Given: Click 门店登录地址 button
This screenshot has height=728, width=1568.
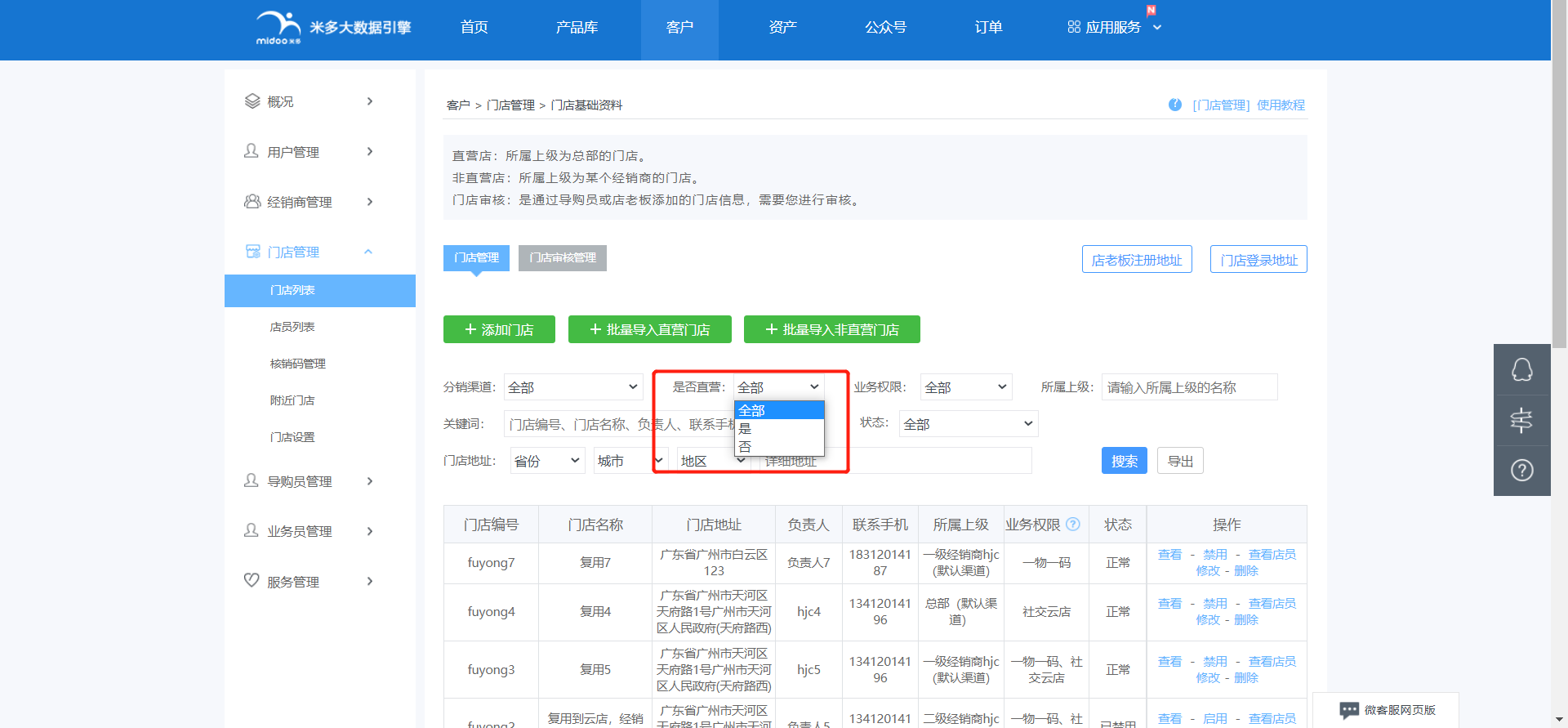Looking at the screenshot, I should (x=1258, y=260).
